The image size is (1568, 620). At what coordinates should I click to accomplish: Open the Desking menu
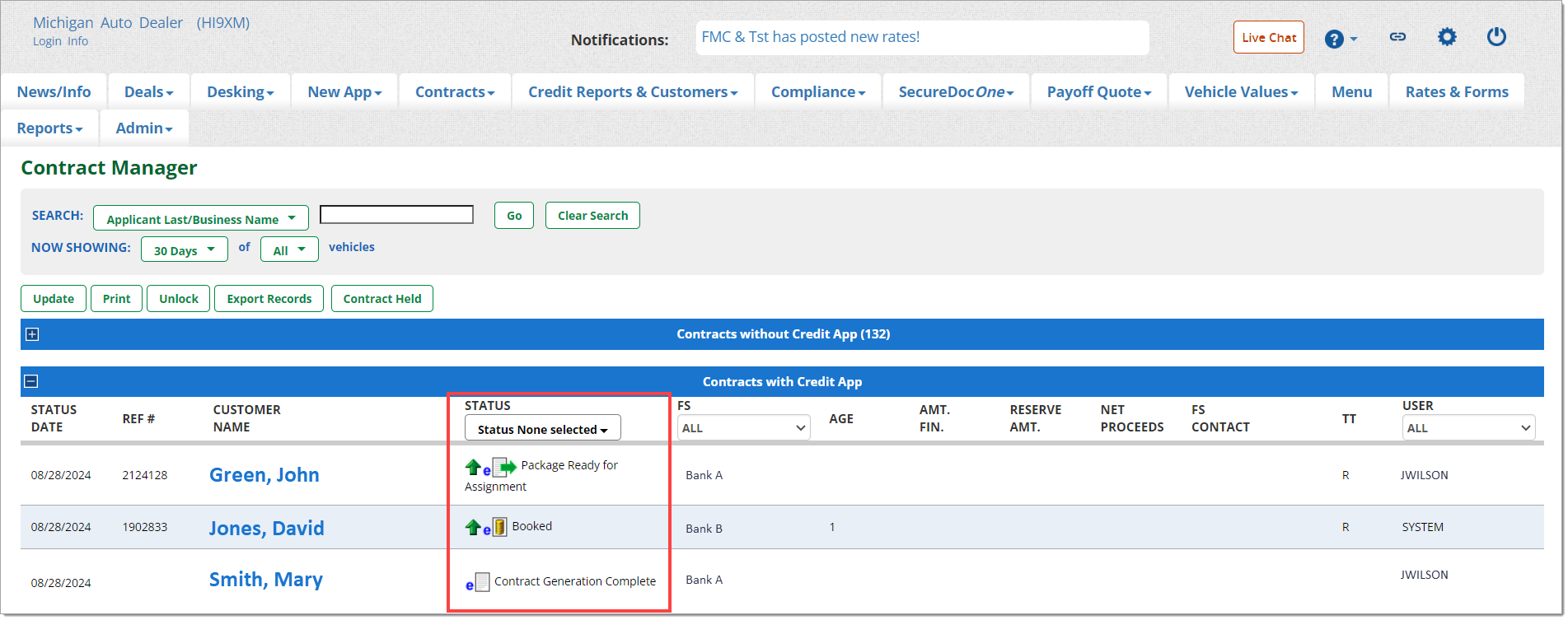coord(240,91)
